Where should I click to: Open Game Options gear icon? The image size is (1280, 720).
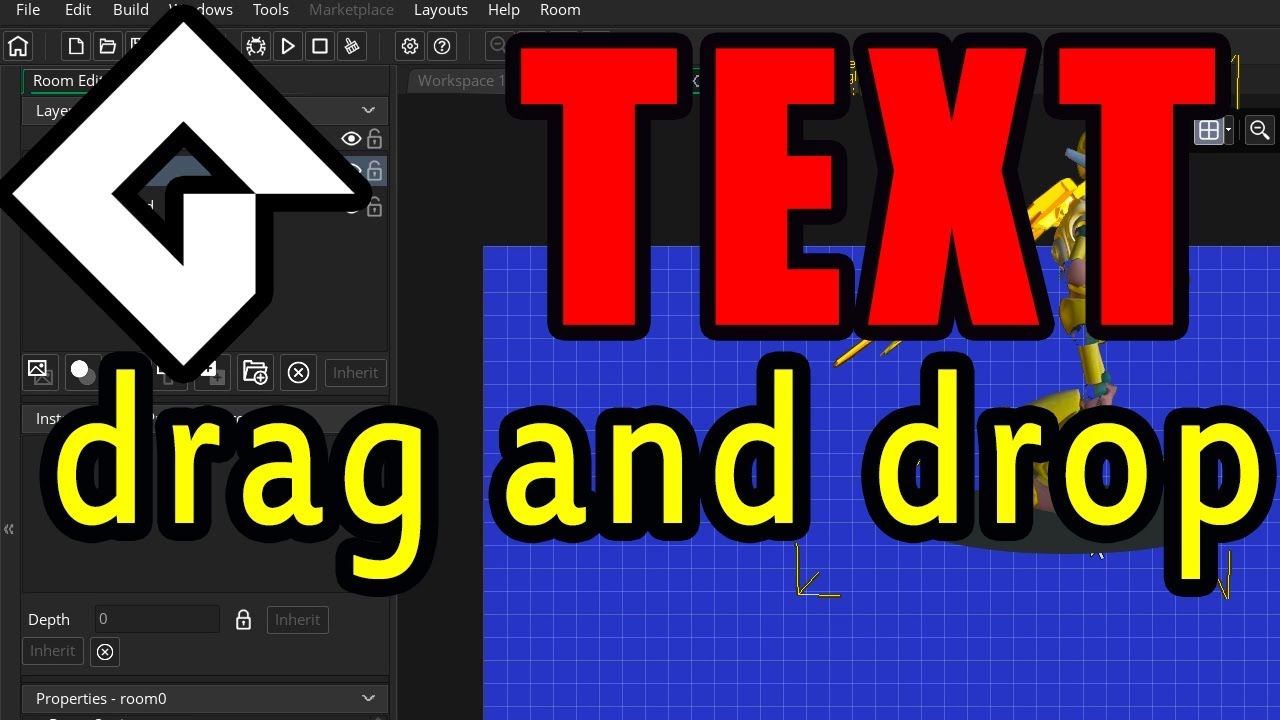point(410,46)
